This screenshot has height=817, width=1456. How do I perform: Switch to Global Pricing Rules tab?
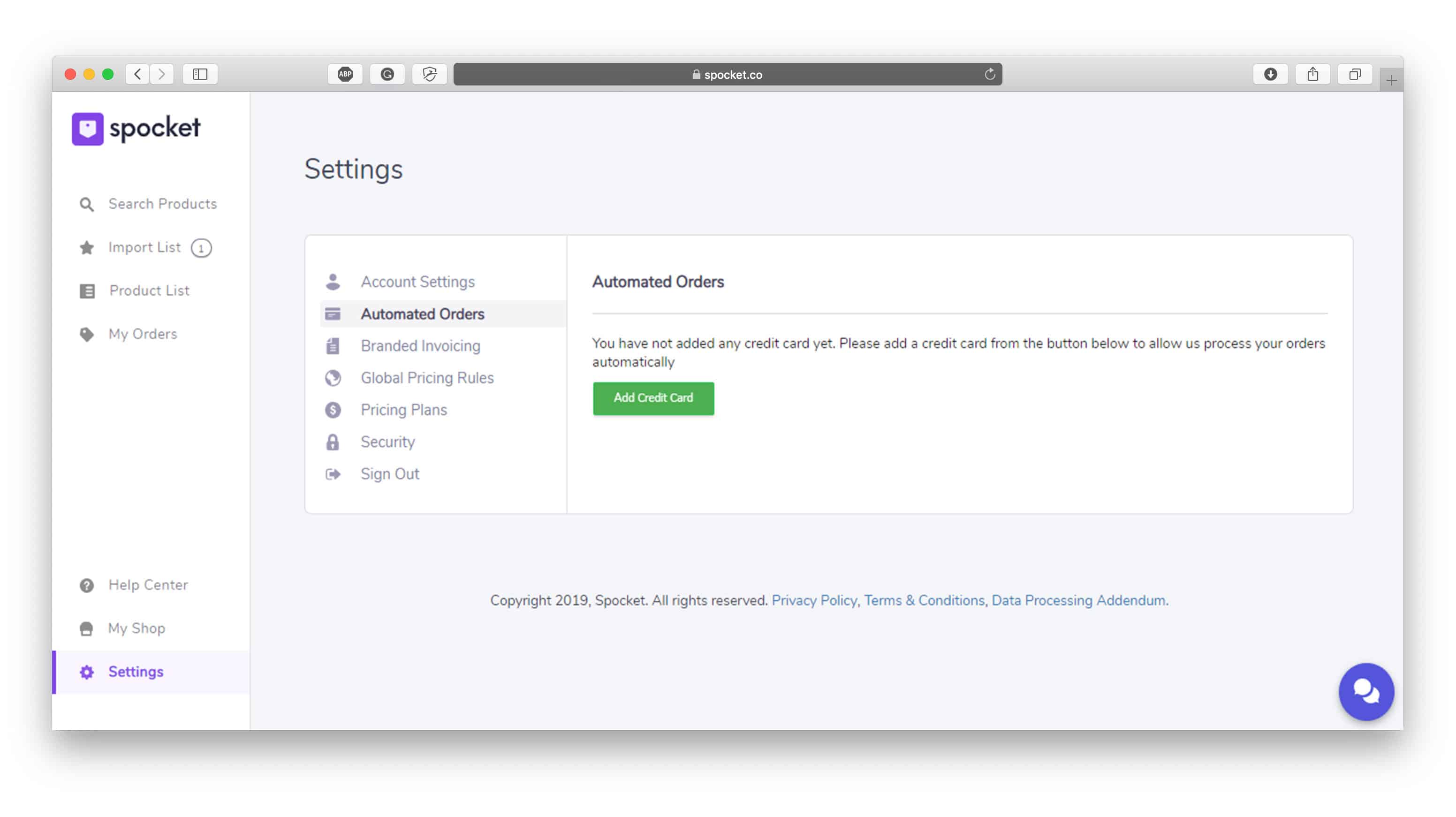coord(443,378)
